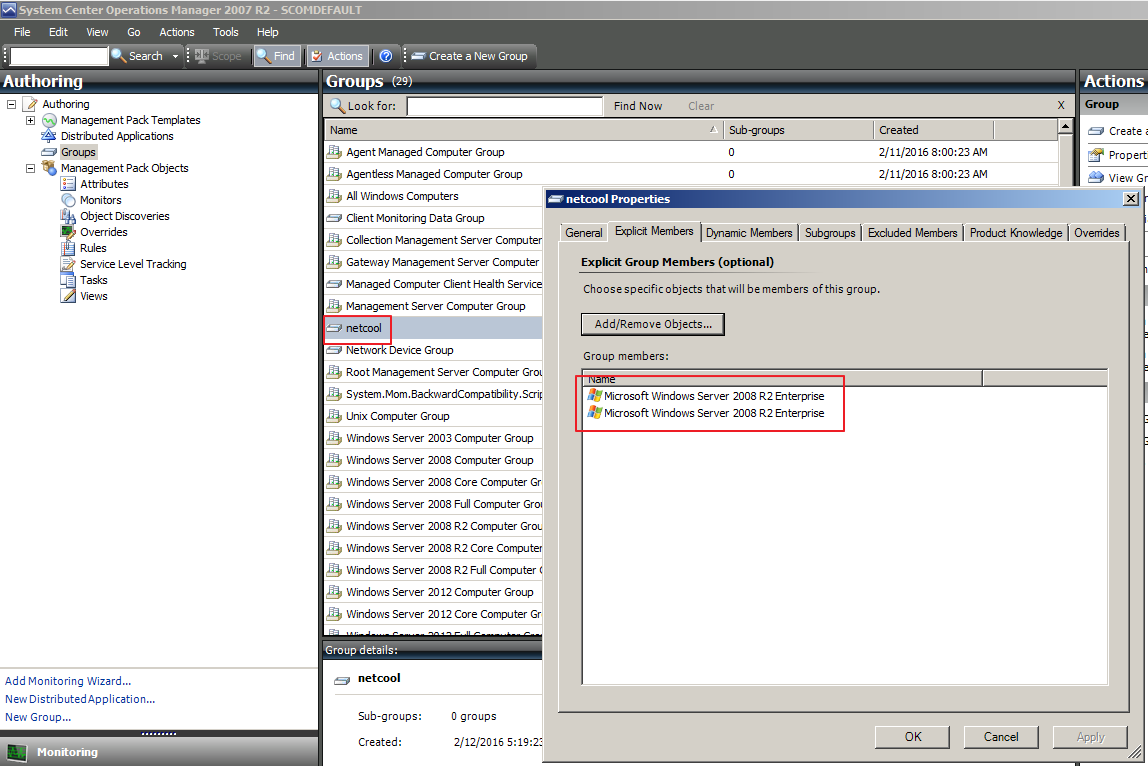Click the New Distributed Application link
The image size is (1148, 766).
coord(80,699)
